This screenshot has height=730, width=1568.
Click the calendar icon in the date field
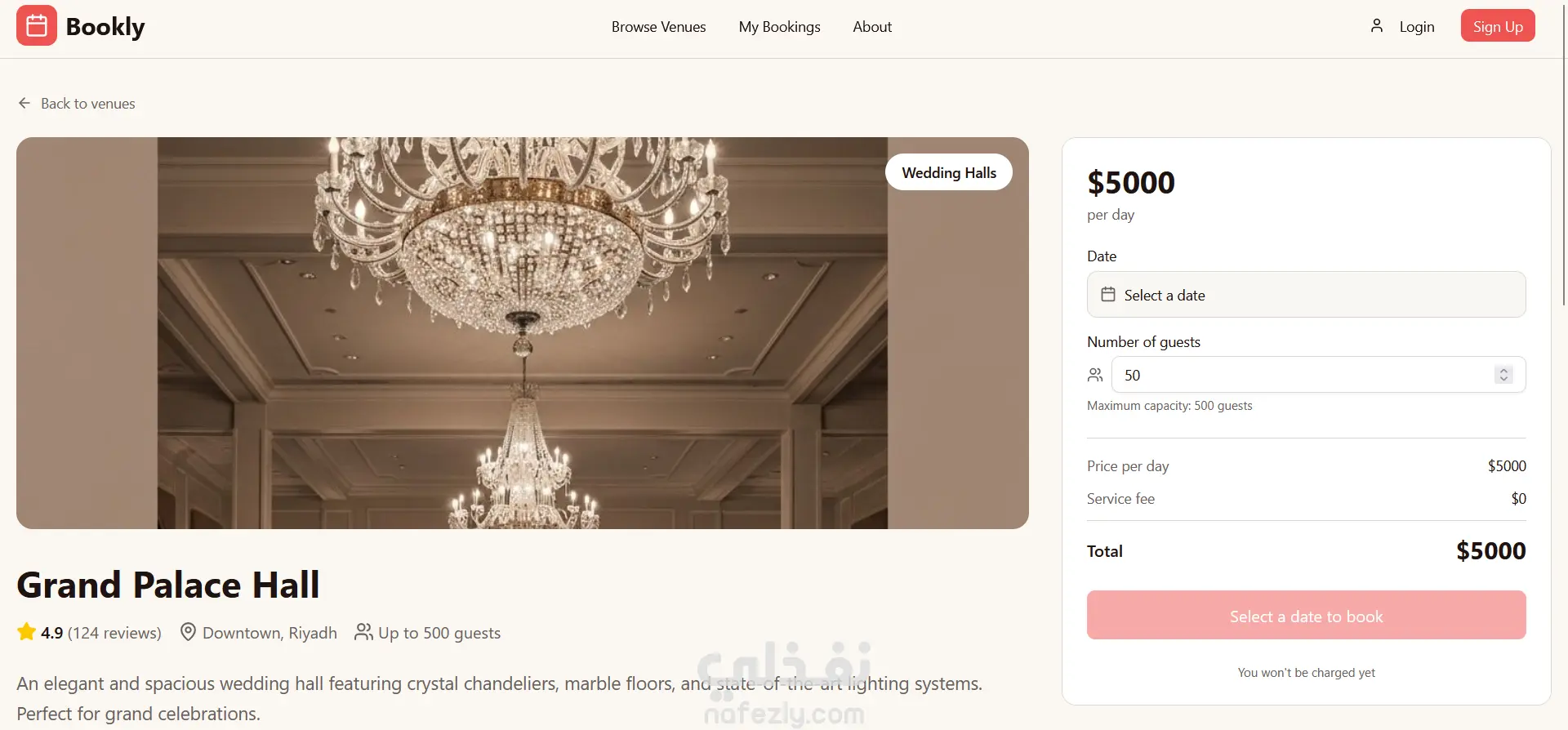point(1108,295)
